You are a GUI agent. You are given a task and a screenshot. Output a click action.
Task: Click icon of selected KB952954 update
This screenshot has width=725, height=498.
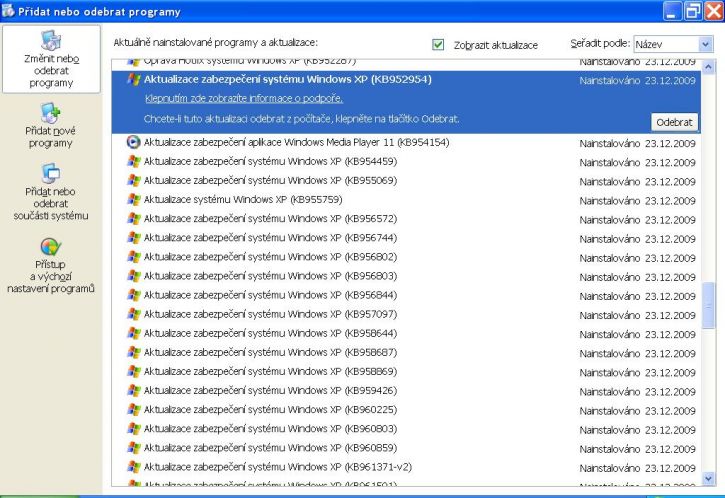pyautogui.click(x=134, y=79)
